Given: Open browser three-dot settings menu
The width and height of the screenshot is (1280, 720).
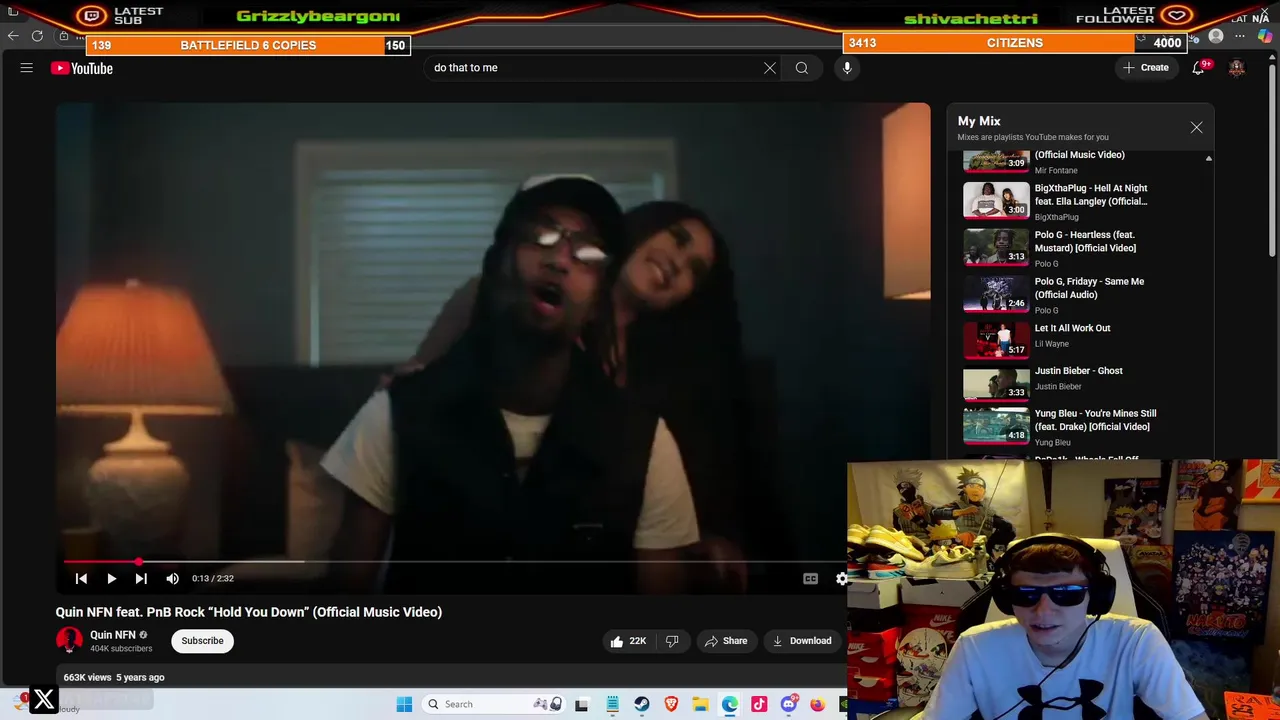Looking at the screenshot, I should (1240, 36).
